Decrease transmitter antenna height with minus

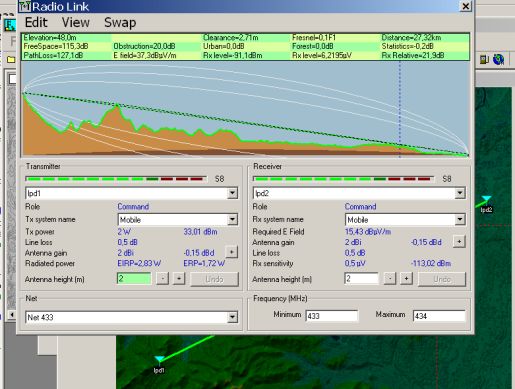162,279
